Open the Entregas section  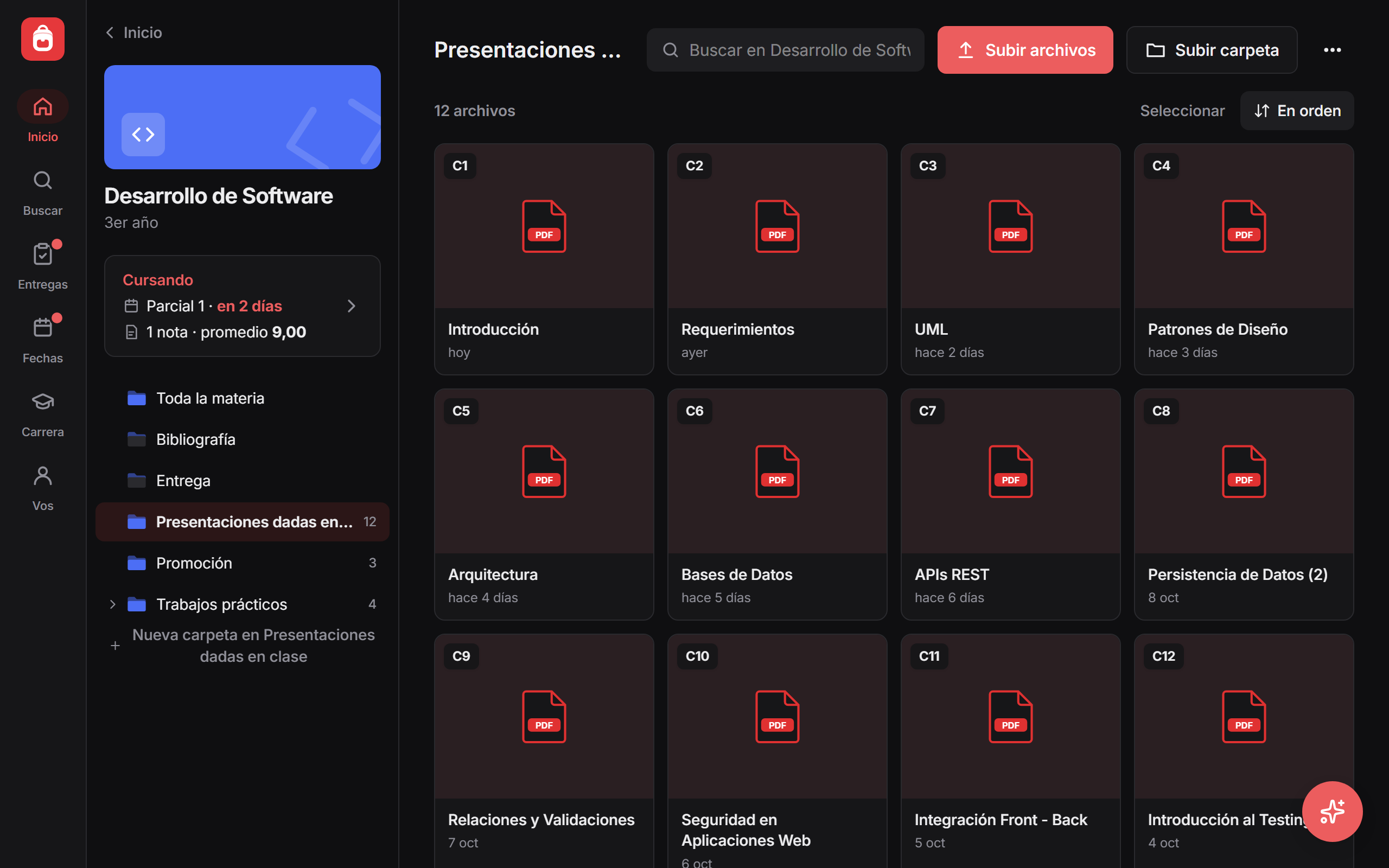[42, 267]
